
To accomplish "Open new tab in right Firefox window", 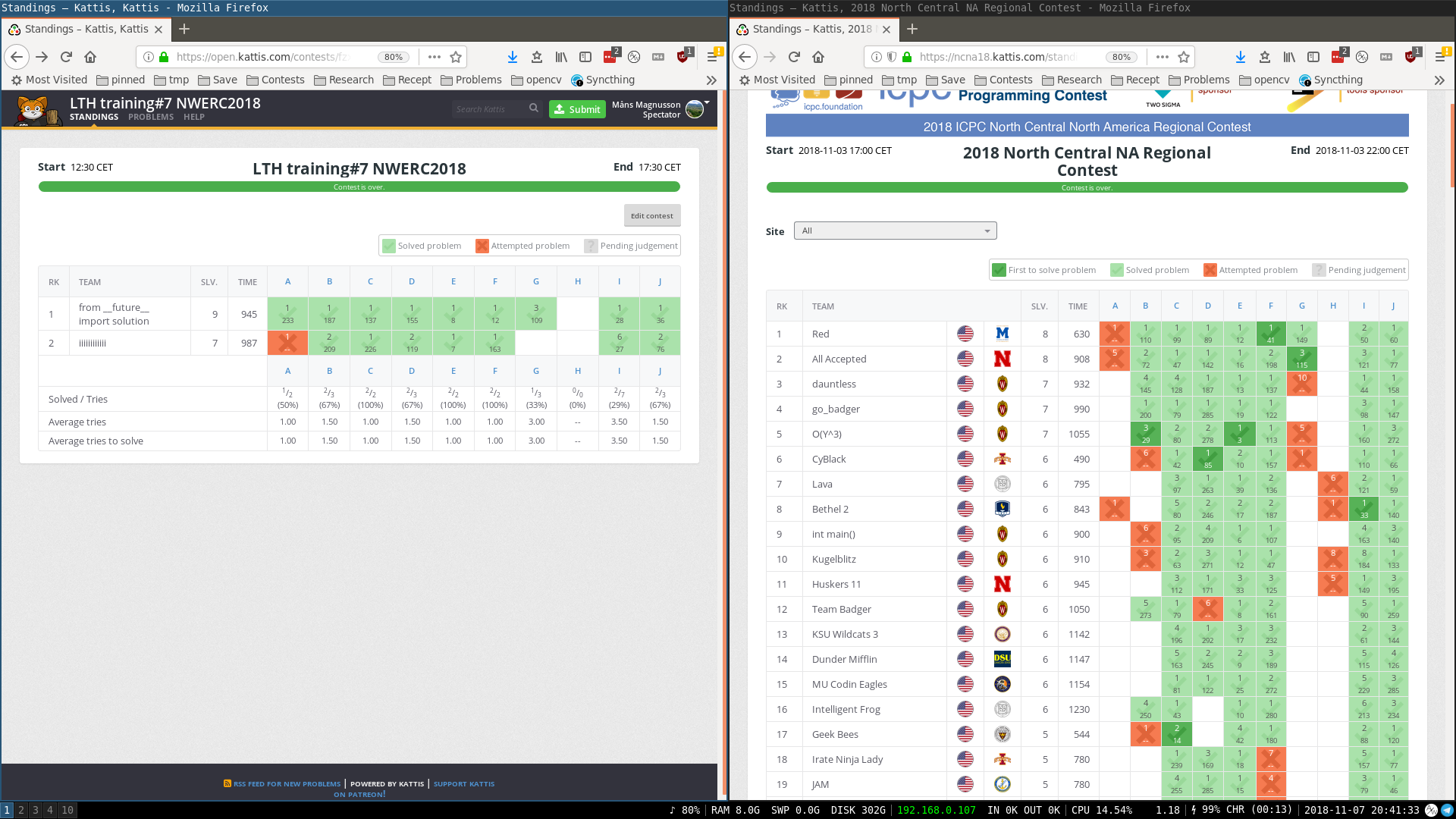I will point(912,29).
